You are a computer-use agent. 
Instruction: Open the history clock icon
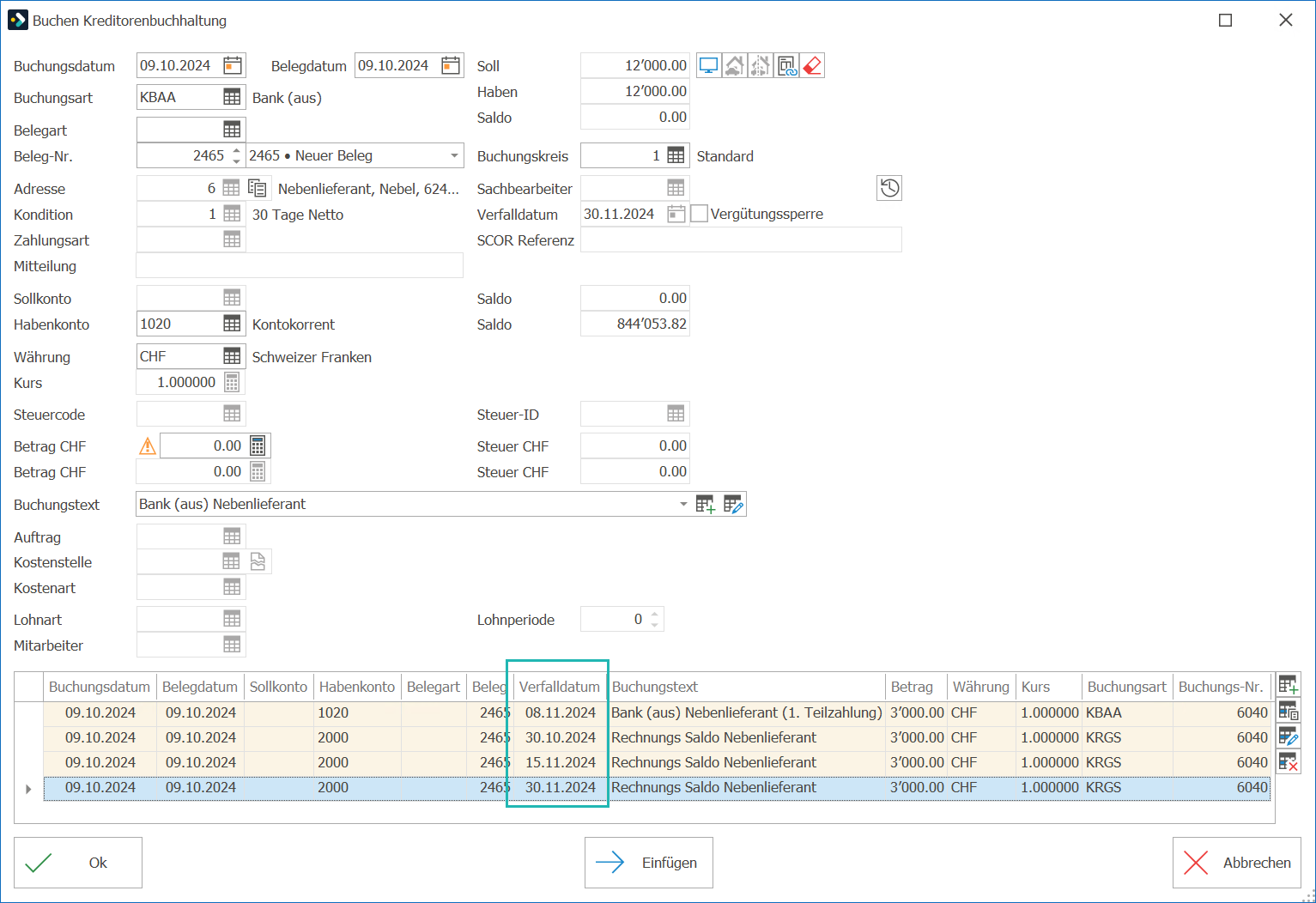889,188
